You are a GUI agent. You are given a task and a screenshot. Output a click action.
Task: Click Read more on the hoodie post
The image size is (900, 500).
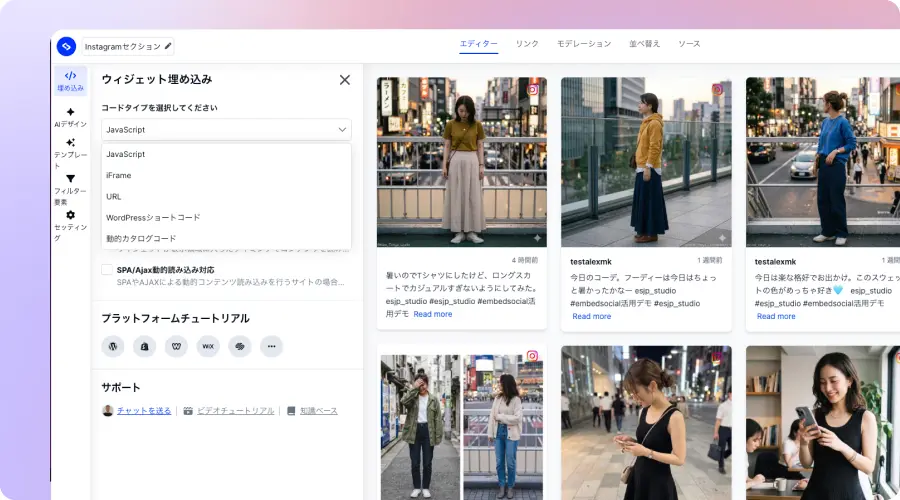click(x=591, y=316)
